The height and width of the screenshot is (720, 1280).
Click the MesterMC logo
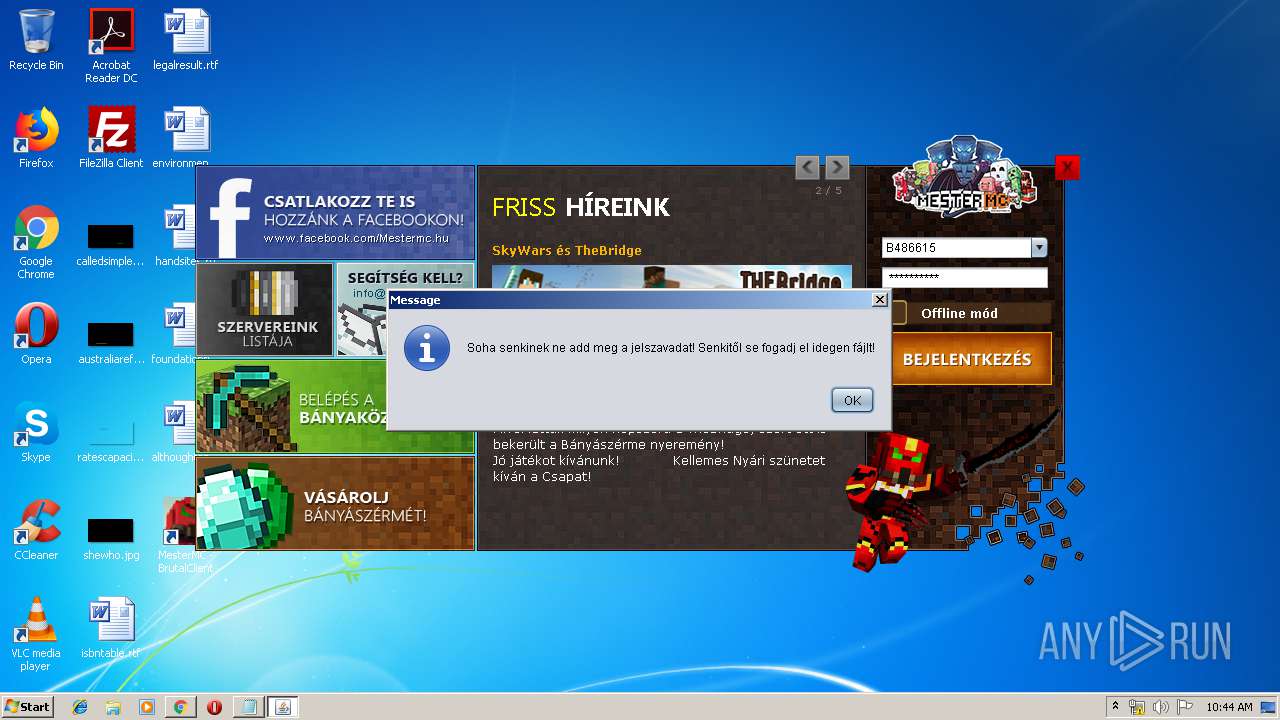tap(964, 177)
